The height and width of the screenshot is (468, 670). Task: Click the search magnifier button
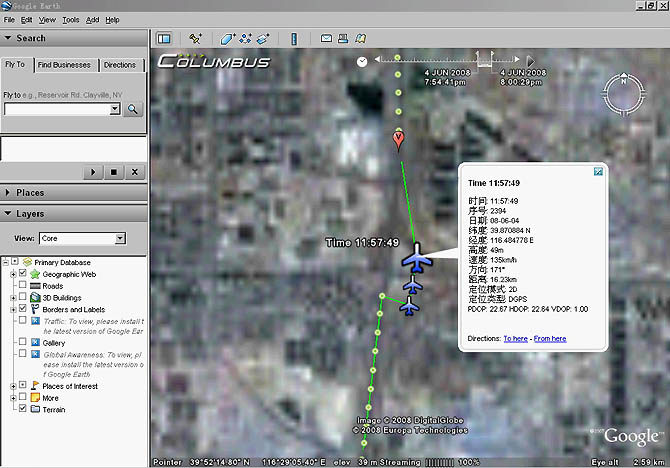133,109
